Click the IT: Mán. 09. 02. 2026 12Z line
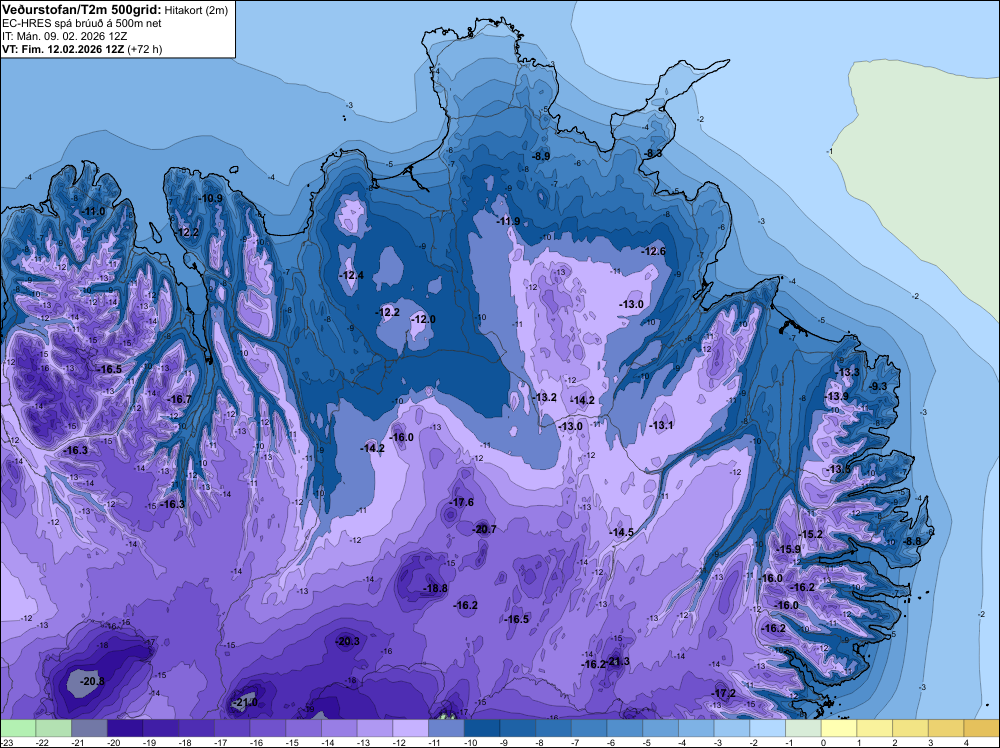This screenshot has height=748, width=1000. coord(64,36)
